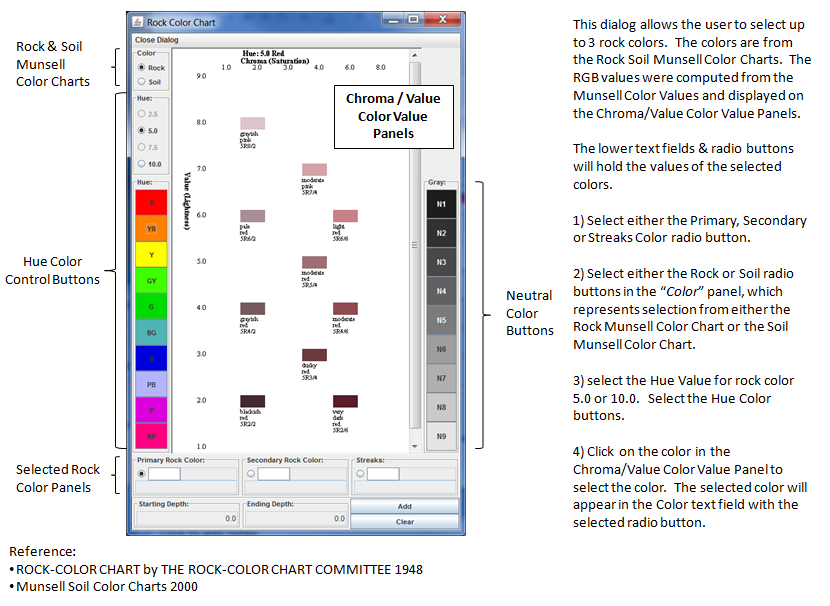Click the teal BG hue button
830x606 pixels.
(x=151, y=332)
